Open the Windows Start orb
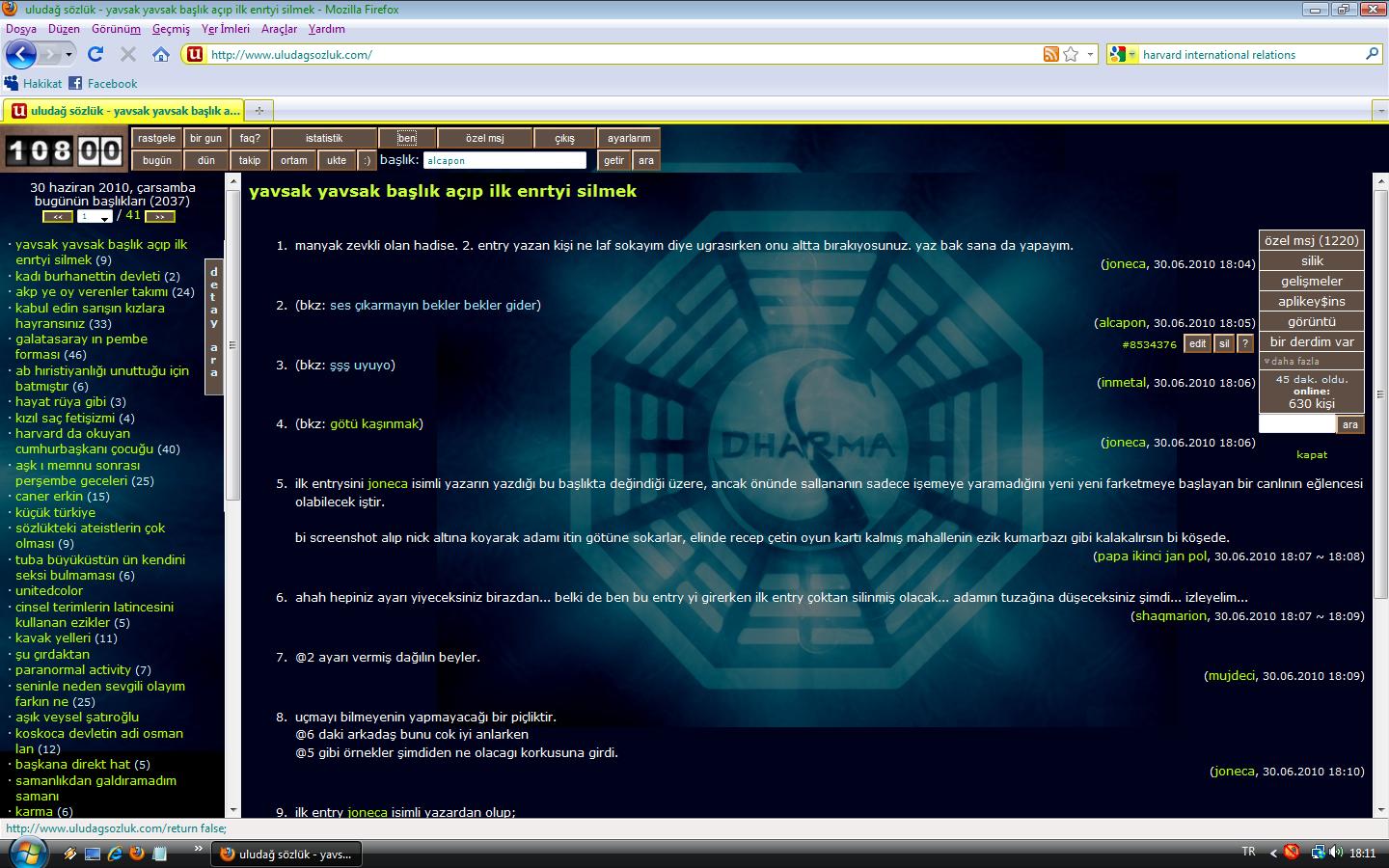The height and width of the screenshot is (868, 1389). point(27,853)
